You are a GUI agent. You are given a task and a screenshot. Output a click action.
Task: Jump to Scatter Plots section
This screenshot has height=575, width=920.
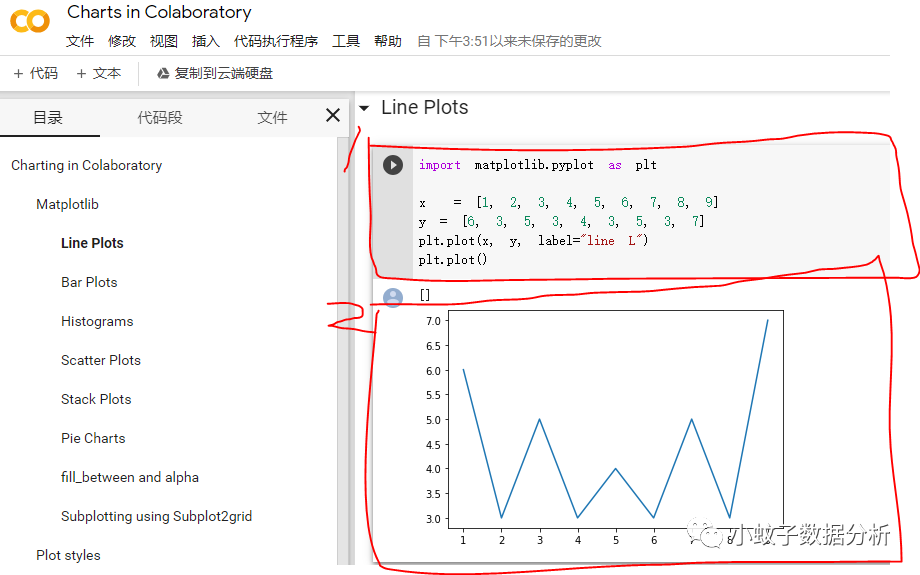click(101, 360)
